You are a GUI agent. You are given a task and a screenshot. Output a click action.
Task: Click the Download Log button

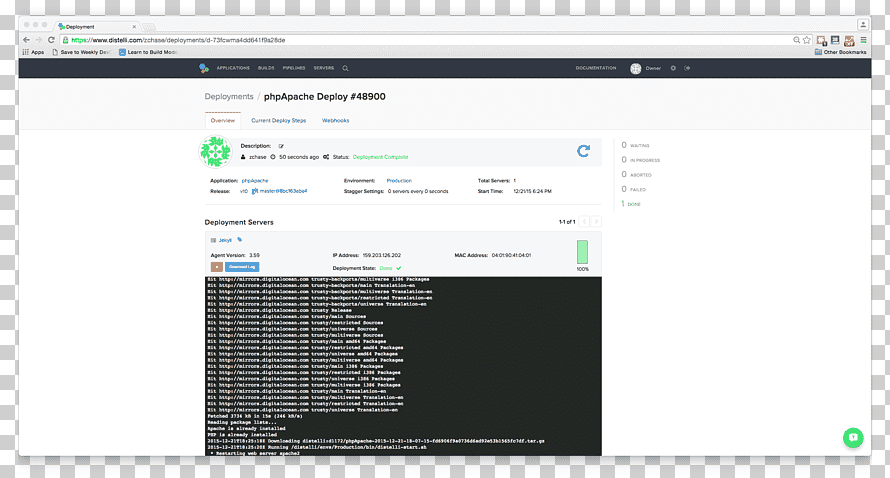tap(242, 267)
